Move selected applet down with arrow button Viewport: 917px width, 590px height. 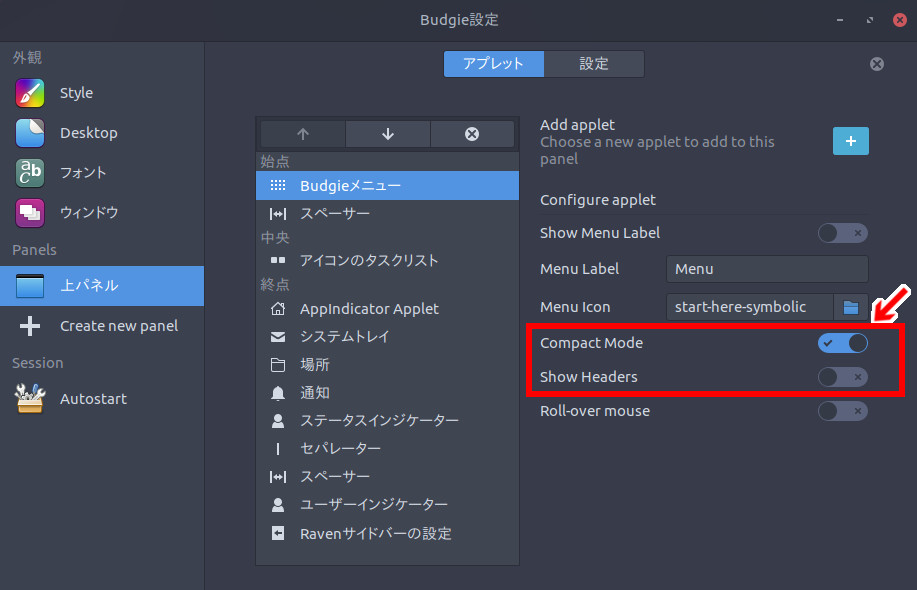point(388,134)
